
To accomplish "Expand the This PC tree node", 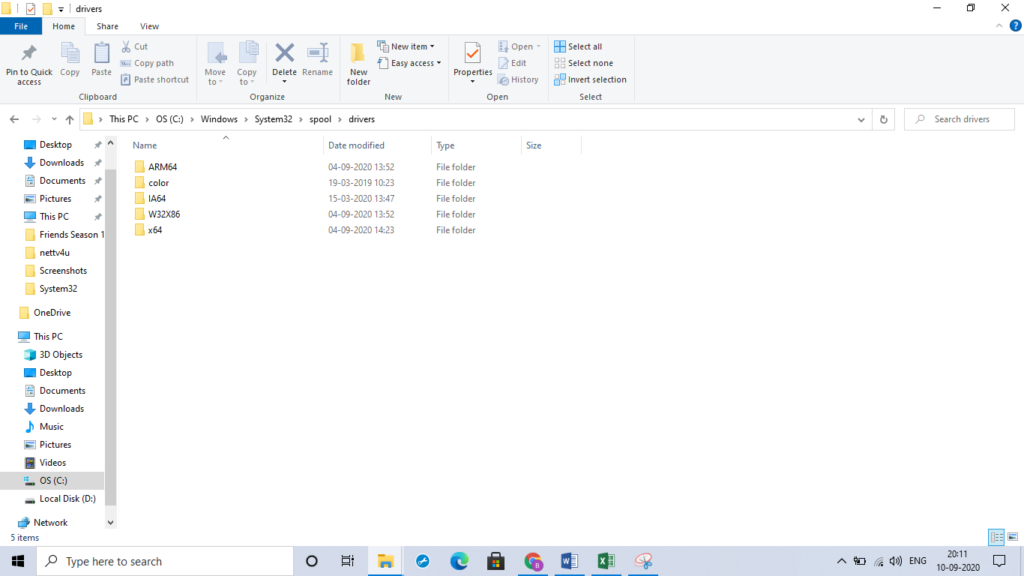I will click(11, 337).
